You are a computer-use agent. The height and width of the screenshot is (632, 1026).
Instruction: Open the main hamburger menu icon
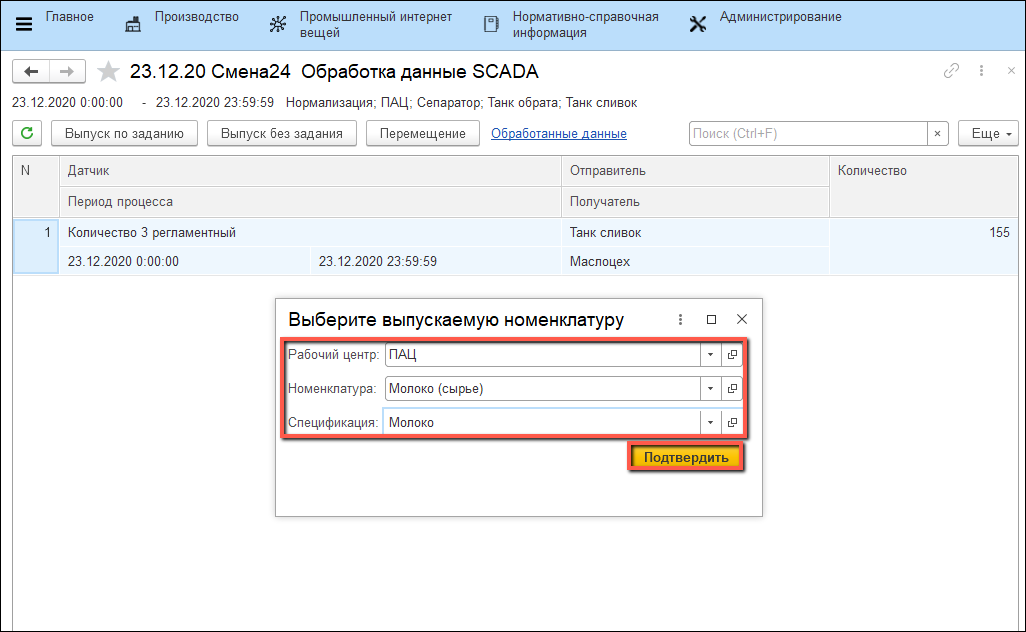[24, 24]
